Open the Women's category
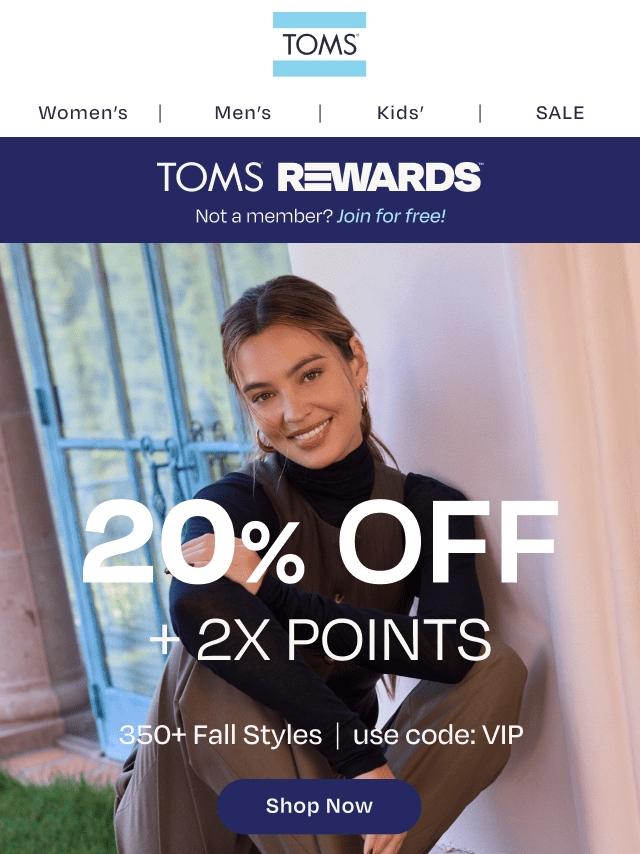640x854 pixels. tap(83, 113)
